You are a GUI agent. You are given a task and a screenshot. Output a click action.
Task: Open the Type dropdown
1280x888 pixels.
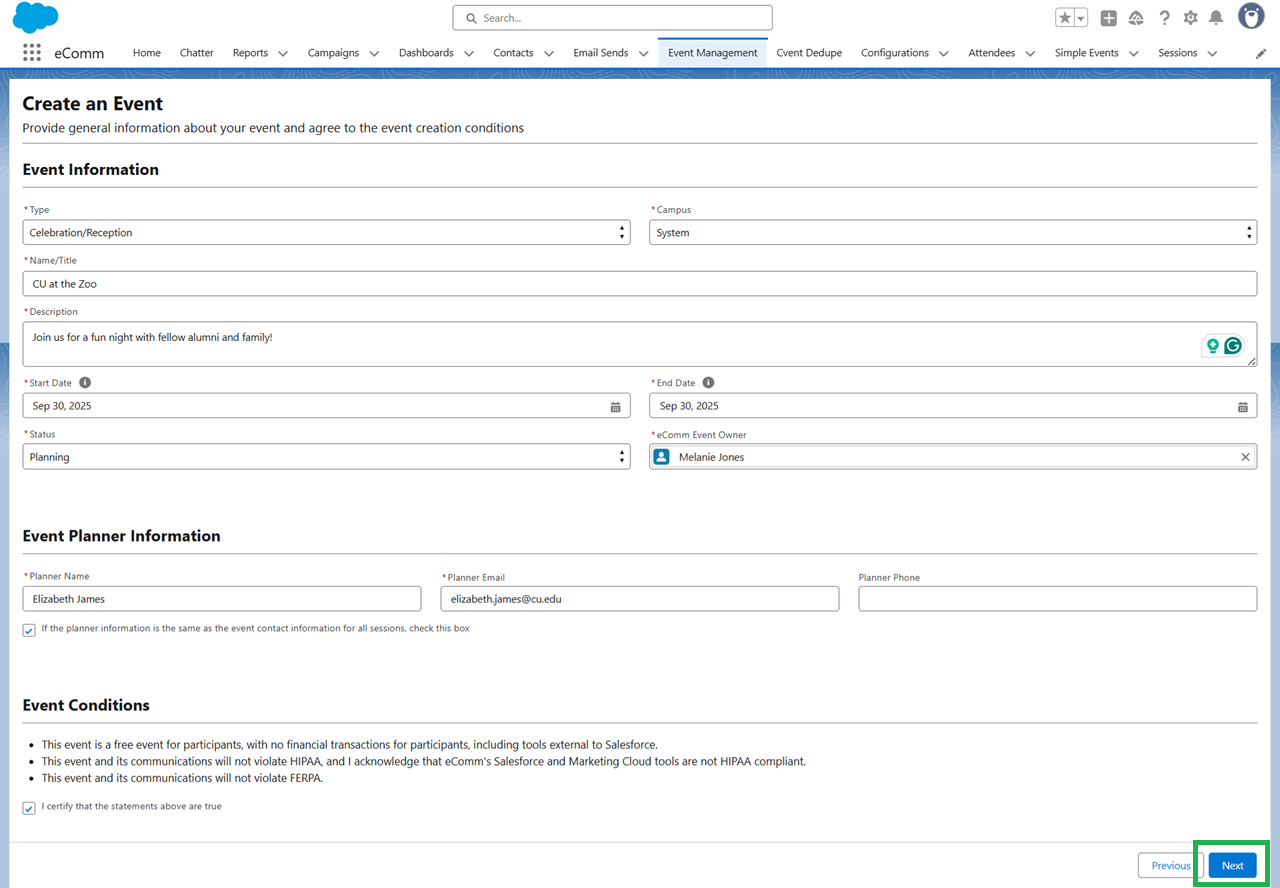326,232
